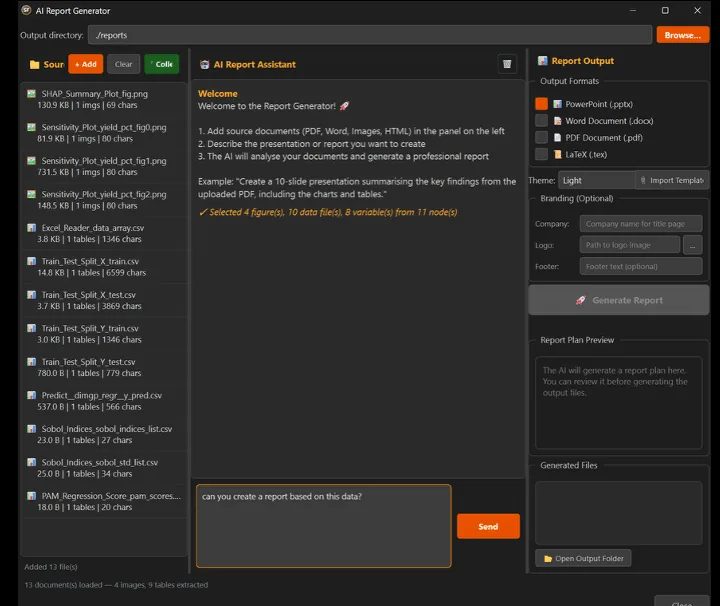Uncheck the PowerPoint (.pptx) output checkbox
This screenshot has height=606, width=720.
[x=541, y=104]
